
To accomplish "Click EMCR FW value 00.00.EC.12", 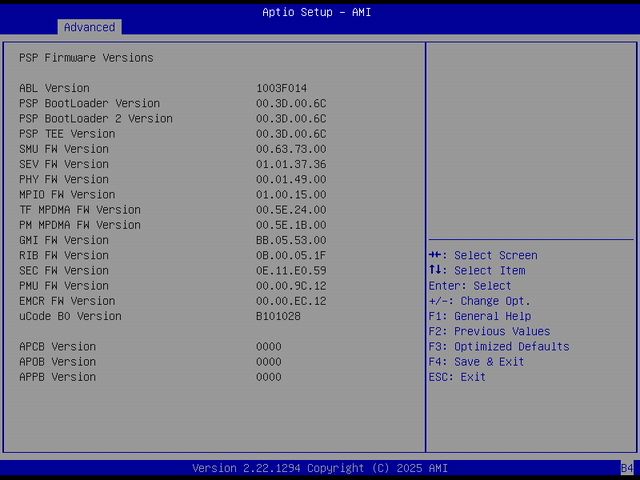I will 291,301.
